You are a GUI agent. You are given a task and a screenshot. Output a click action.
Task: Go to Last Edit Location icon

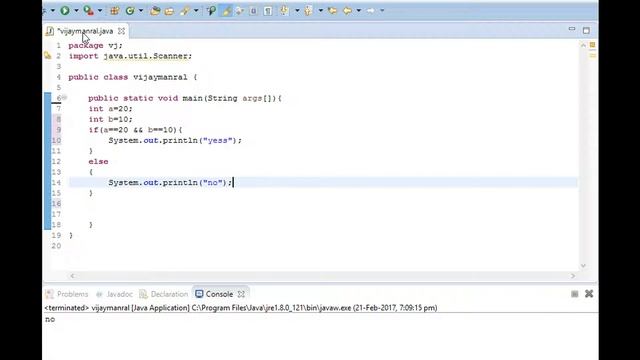tap(333, 11)
